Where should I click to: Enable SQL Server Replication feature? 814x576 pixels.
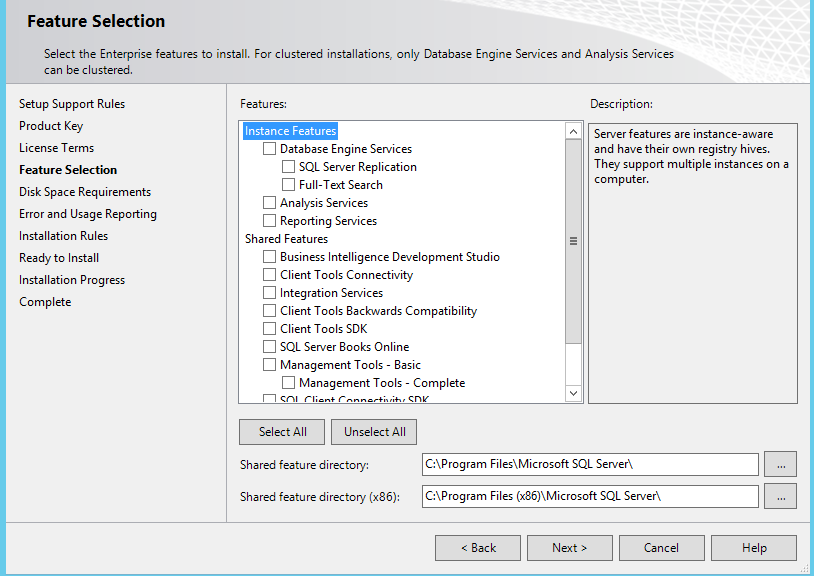[x=288, y=167]
